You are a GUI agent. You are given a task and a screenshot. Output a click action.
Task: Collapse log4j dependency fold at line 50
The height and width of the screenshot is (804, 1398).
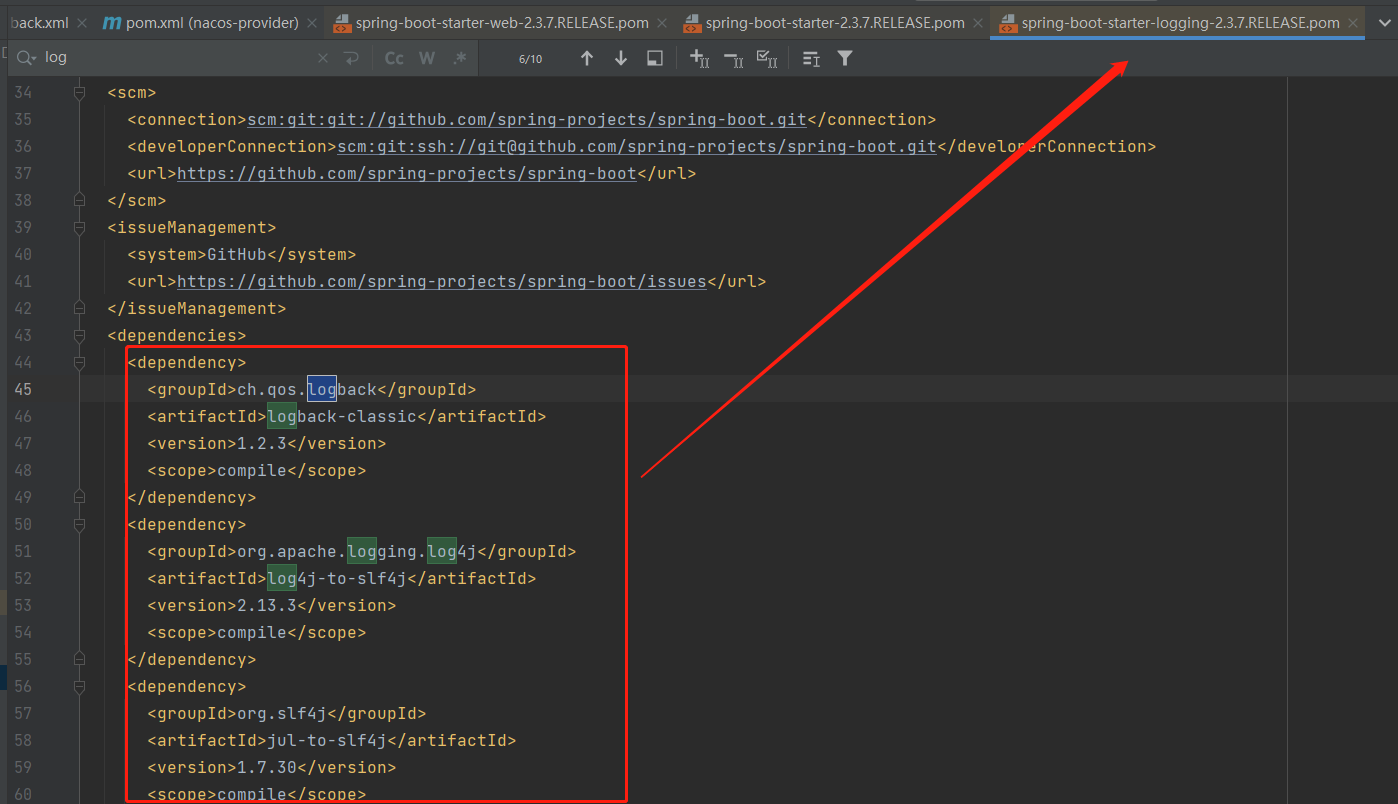pos(79,525)
